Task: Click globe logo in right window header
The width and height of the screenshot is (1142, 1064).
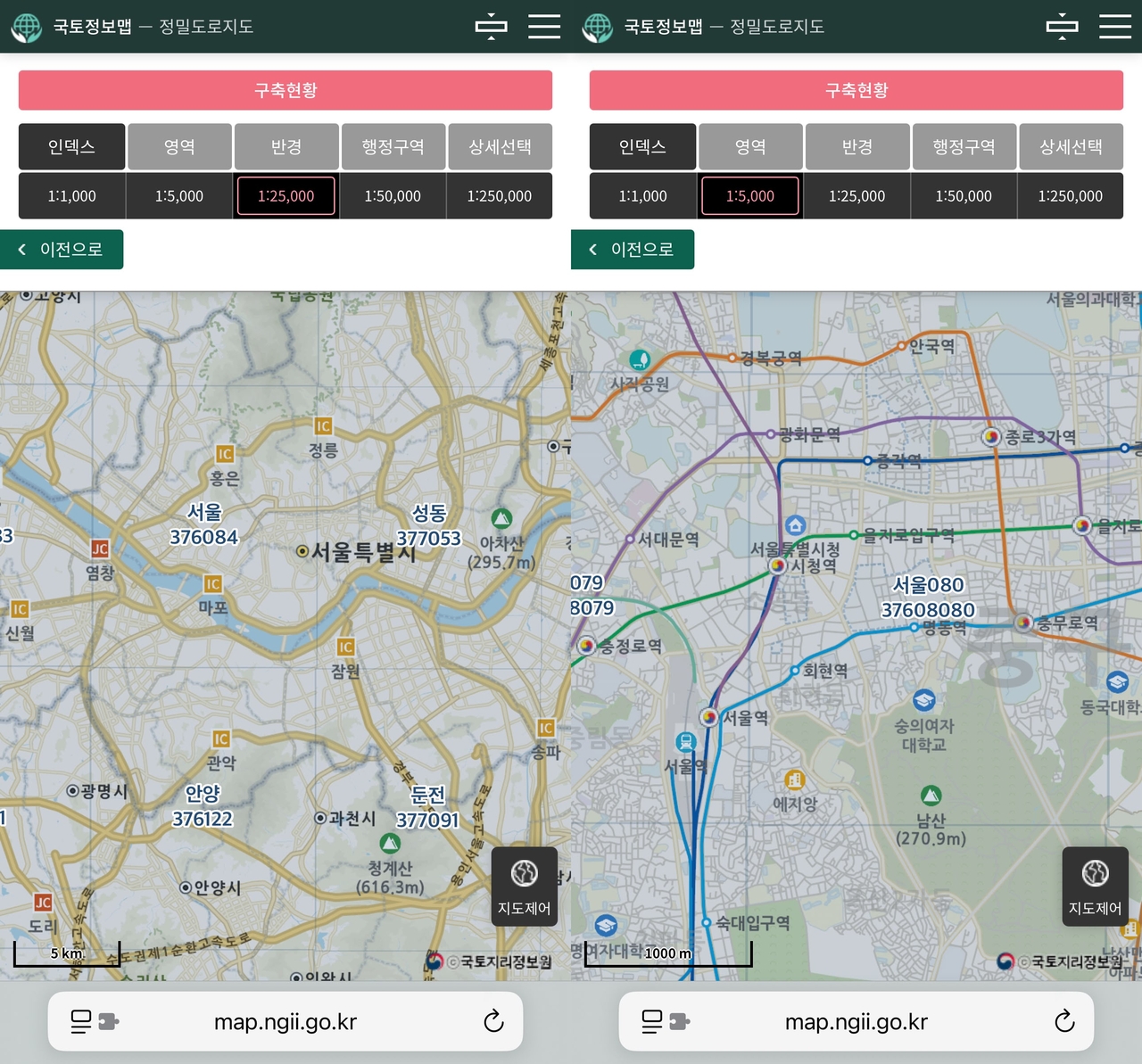Action: click(597, 27)
